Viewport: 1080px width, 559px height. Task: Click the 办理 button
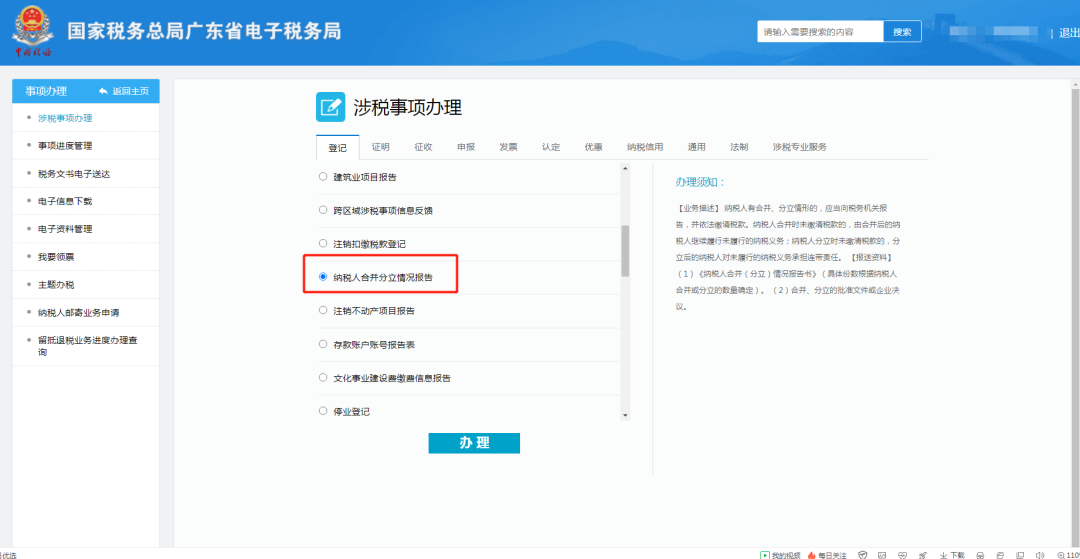pyautogui.click(x=474, y=443)
